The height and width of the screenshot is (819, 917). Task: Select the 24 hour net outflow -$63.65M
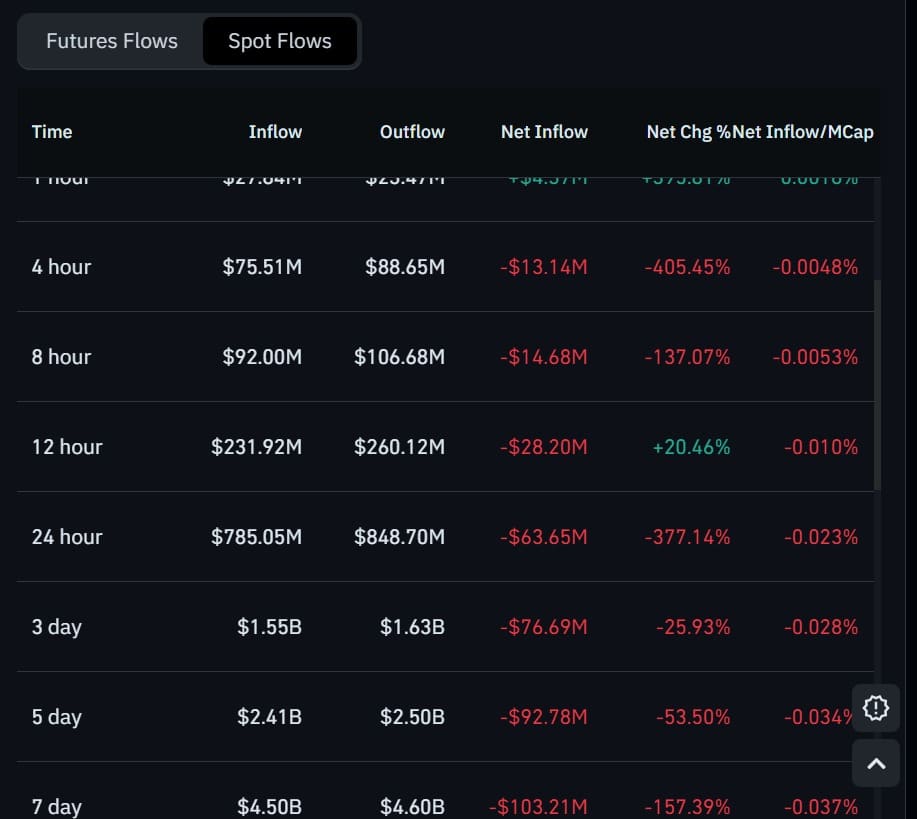[544, 537]
